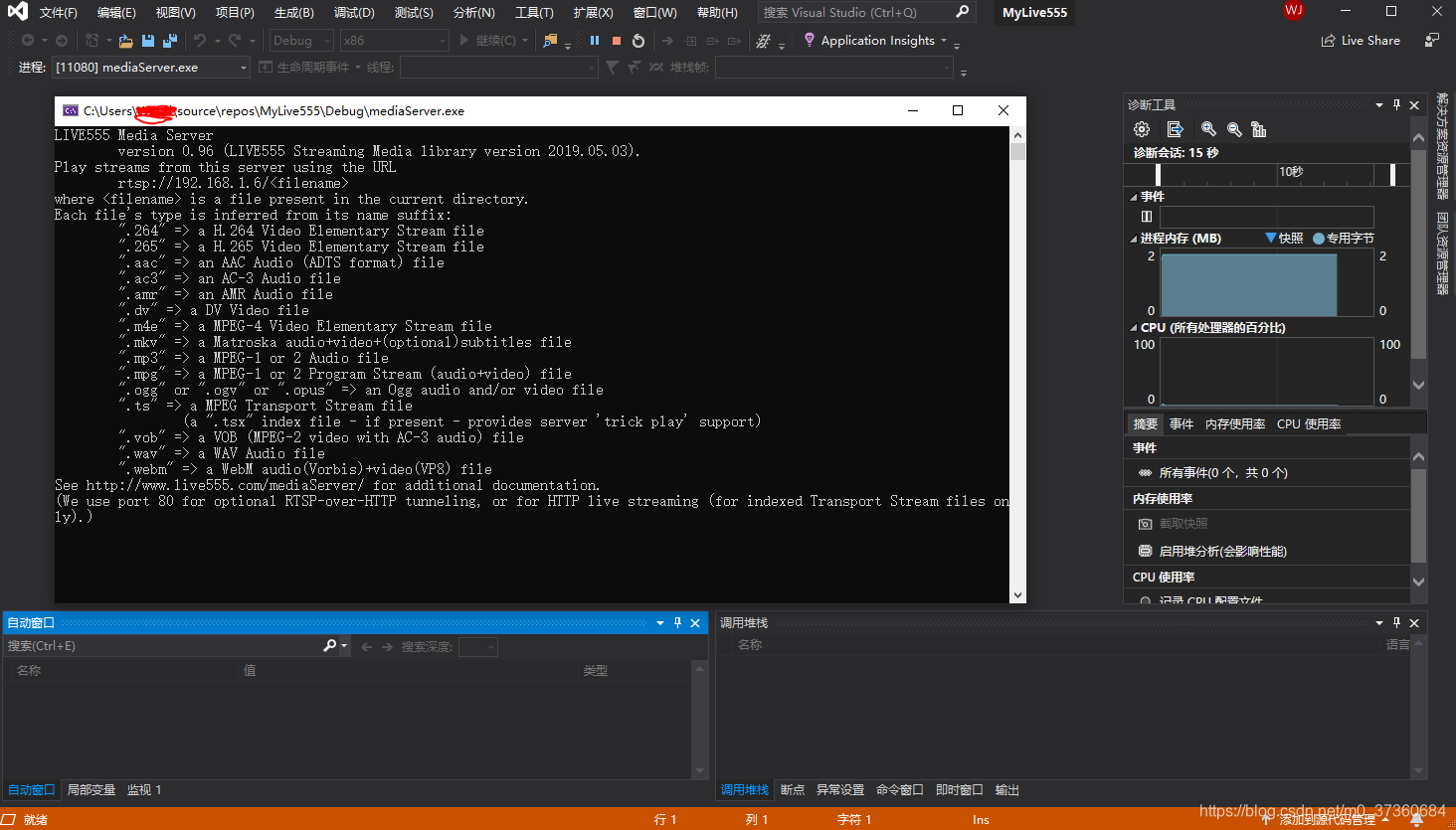Click the Navigate Backward arrow icon

click(x=28, y=41)
